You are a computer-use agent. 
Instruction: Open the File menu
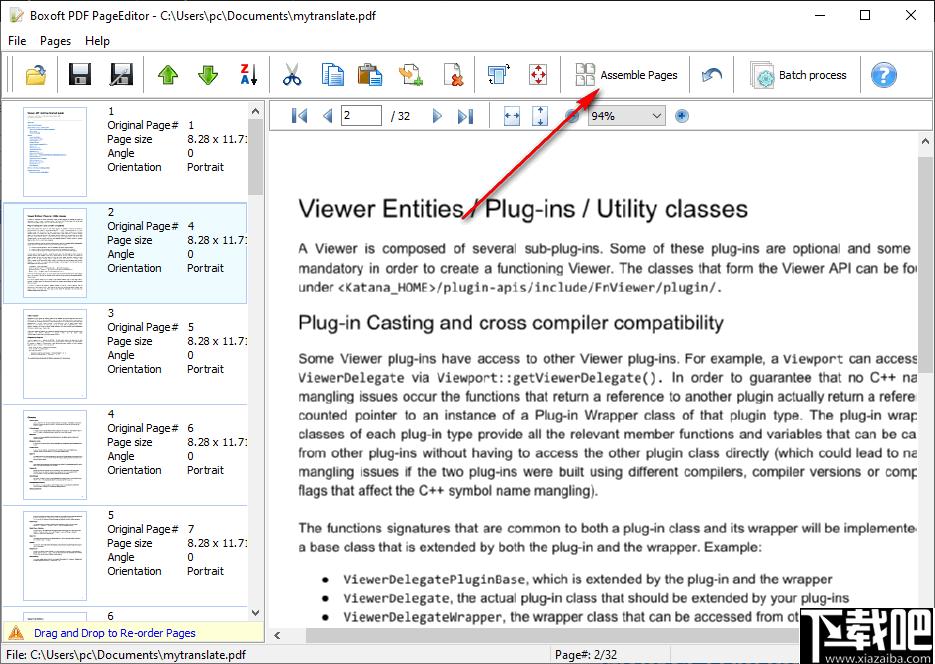(x=17, y=41)
